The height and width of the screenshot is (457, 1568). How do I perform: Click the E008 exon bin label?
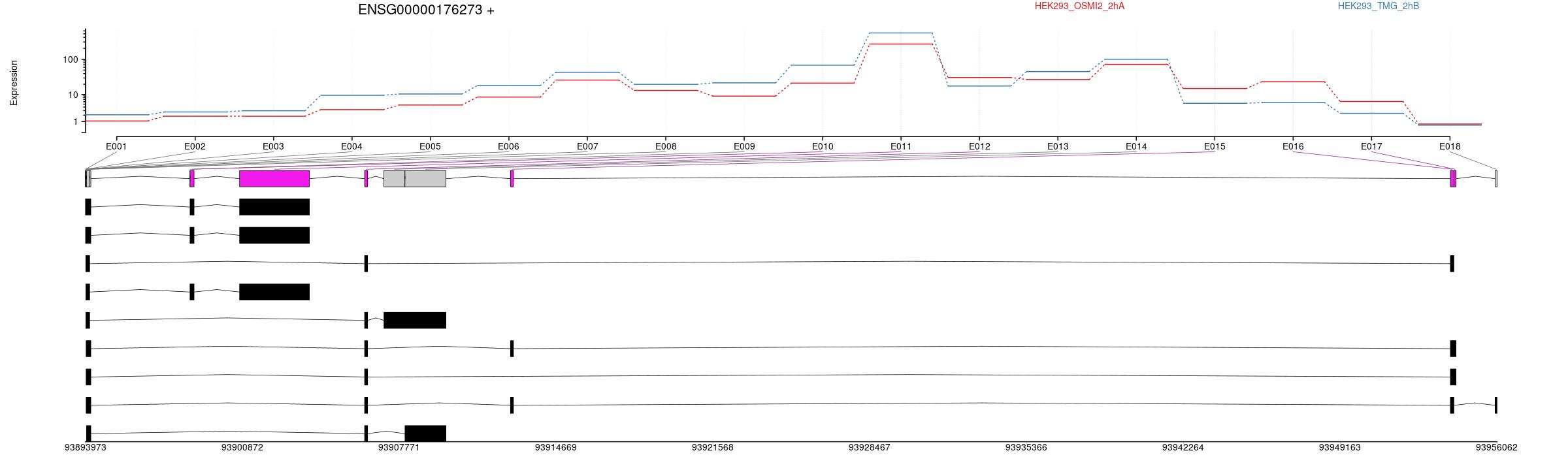coord(666,146)
